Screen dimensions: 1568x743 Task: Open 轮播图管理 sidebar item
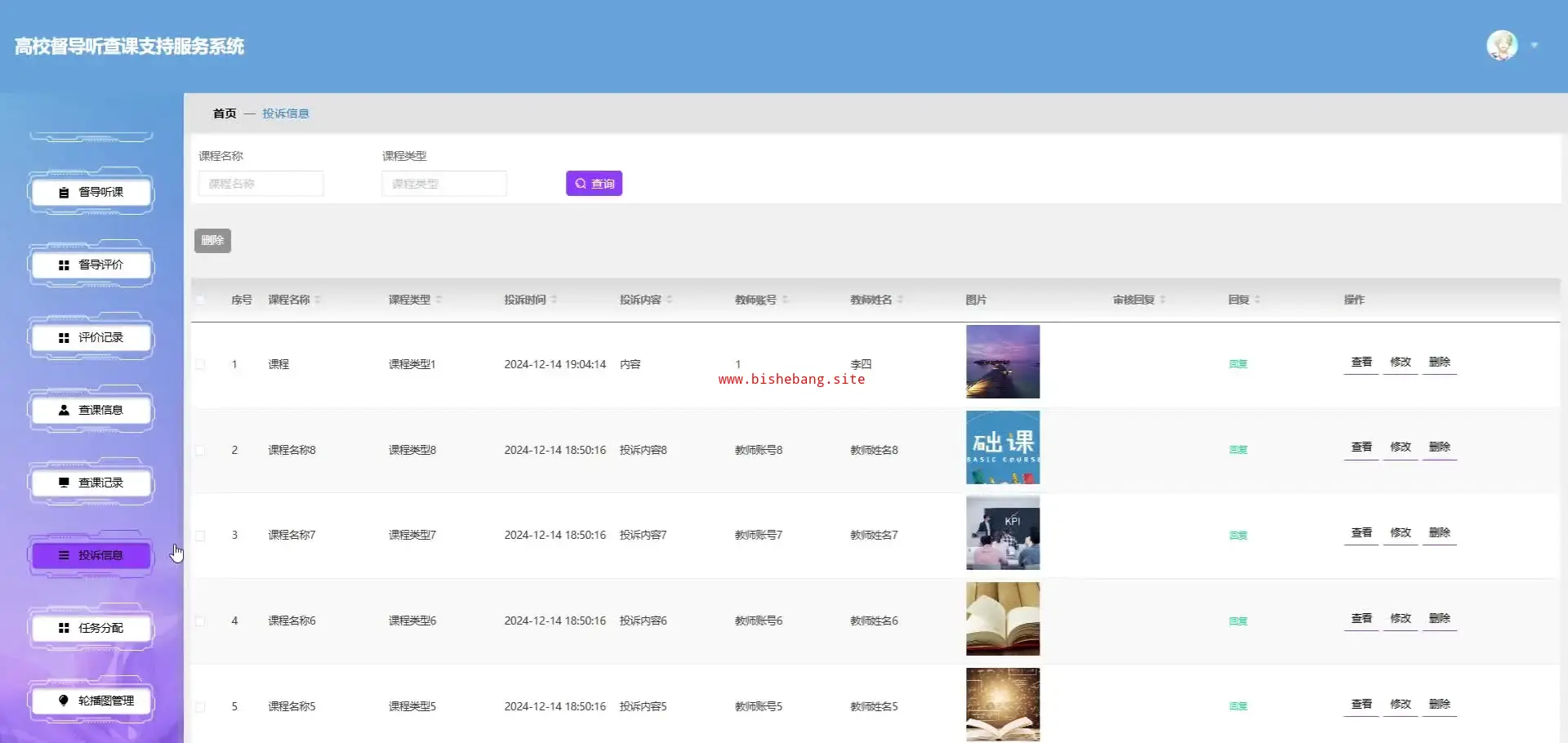pyautogui.click(x=91, y=701)
